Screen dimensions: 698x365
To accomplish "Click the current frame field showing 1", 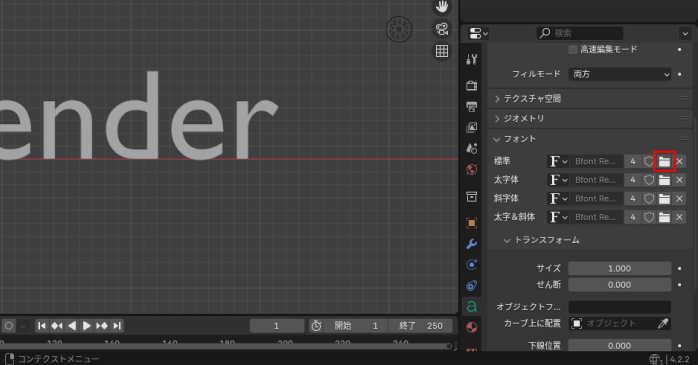I will tap(276, 326).
